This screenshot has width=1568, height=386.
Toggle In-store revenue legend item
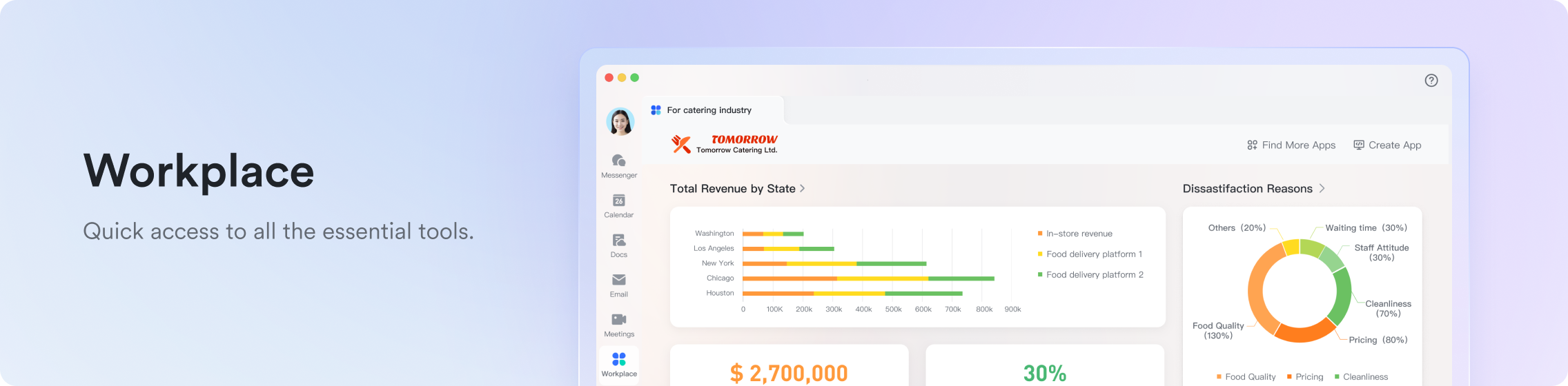click(1078, 234)
